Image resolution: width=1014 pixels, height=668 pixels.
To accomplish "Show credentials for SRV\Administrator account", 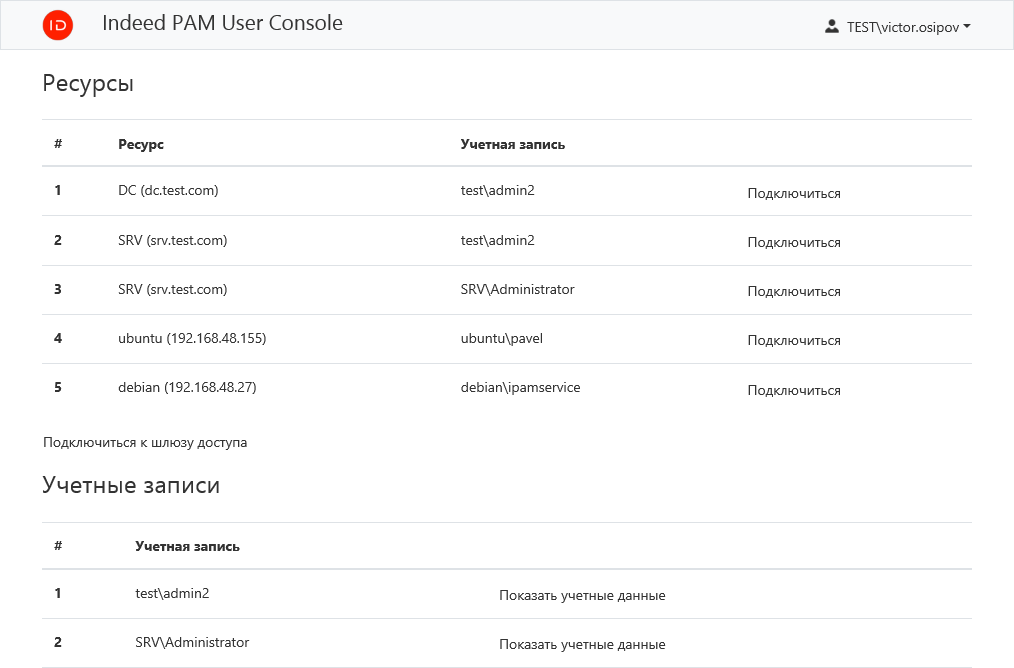I will (582, 644).
